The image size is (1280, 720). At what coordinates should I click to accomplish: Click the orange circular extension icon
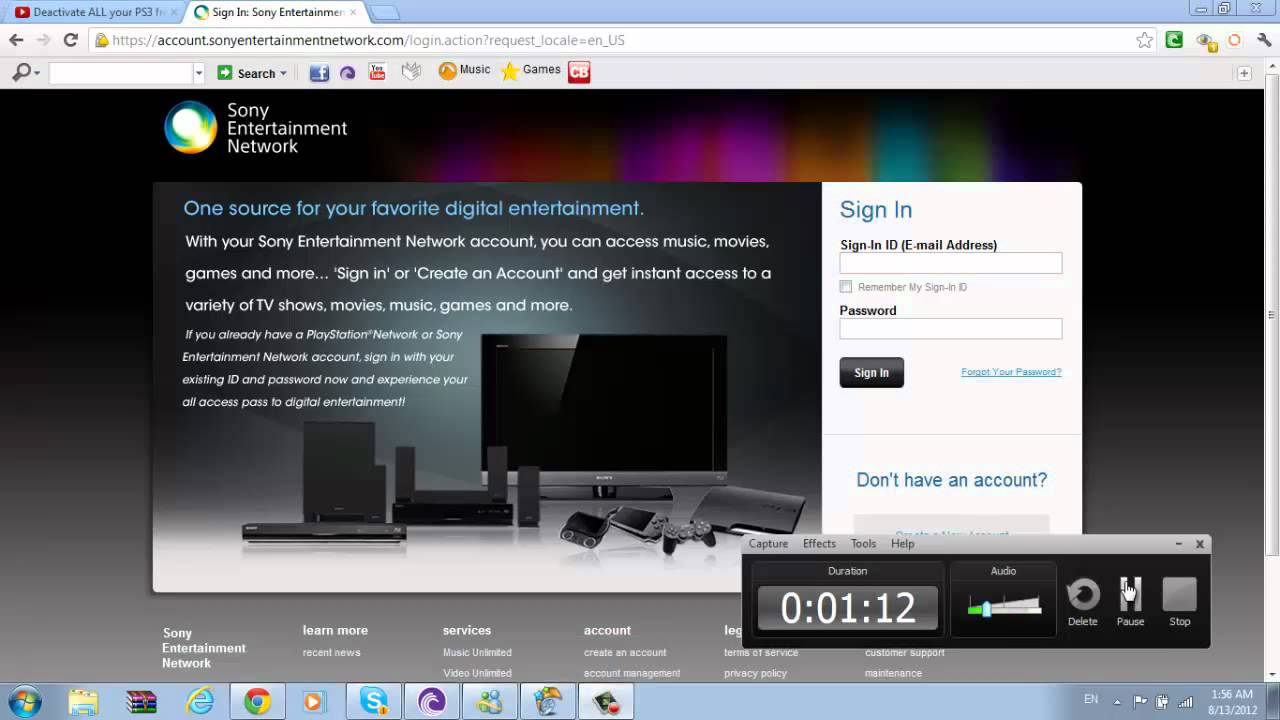pos(1234,40)
